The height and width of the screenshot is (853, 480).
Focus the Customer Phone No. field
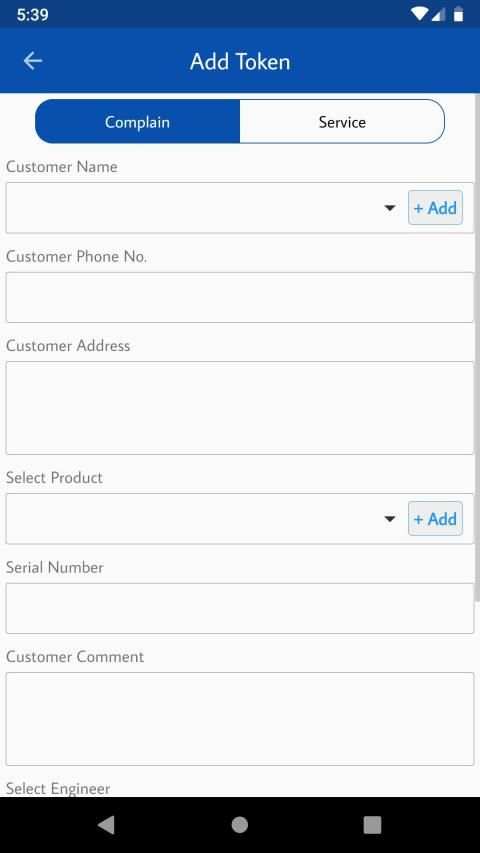click(x=240, y=298)
